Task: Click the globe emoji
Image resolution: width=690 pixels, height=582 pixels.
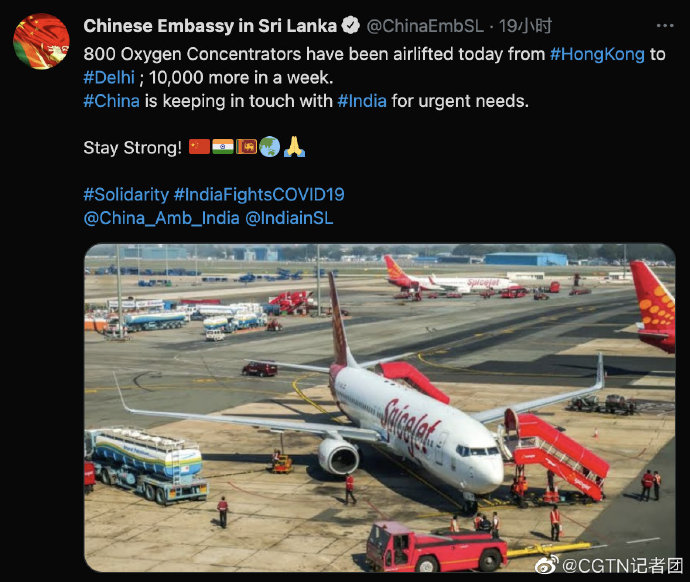Action: 269,146
